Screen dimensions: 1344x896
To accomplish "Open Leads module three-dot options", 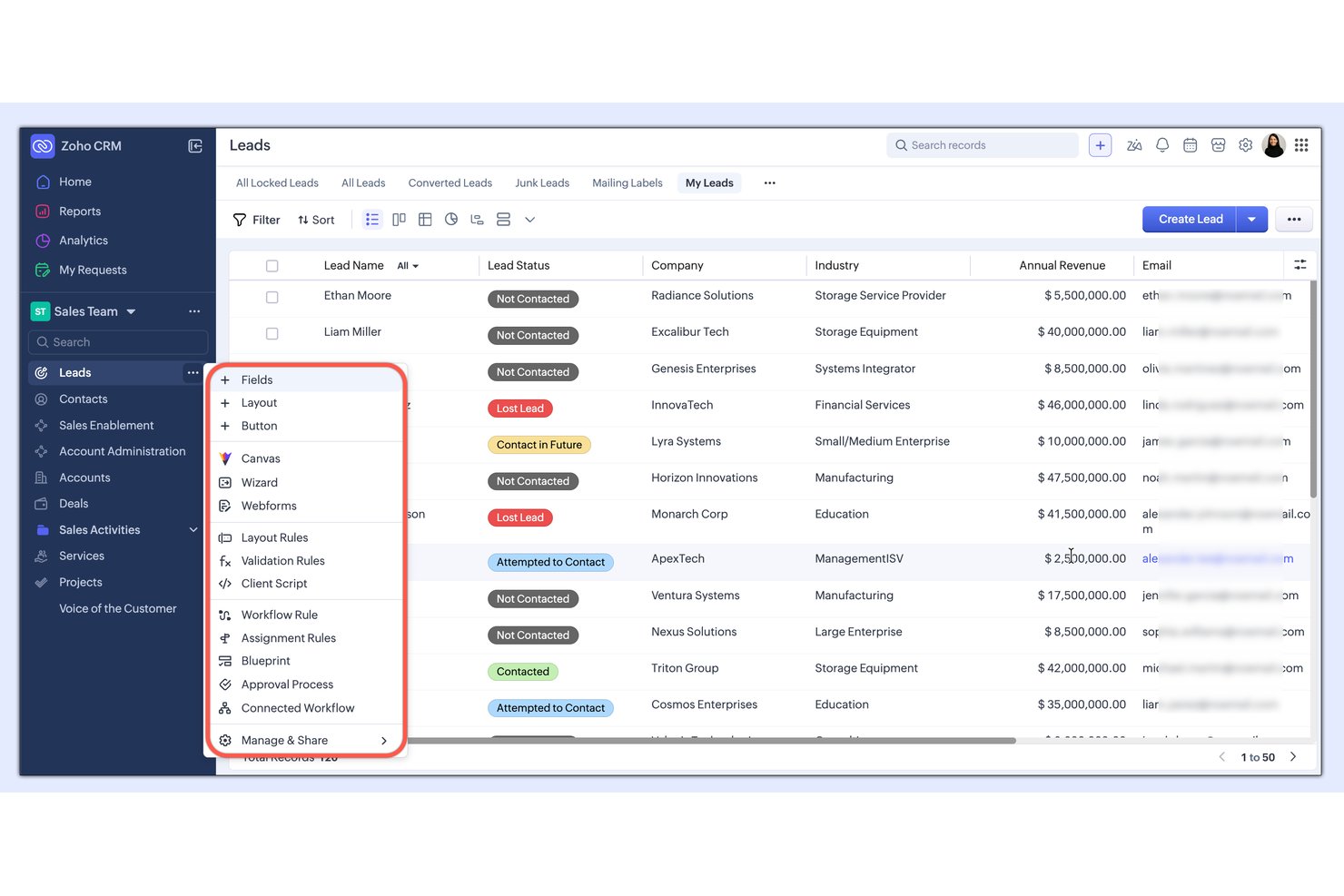I will coord(193,373).
